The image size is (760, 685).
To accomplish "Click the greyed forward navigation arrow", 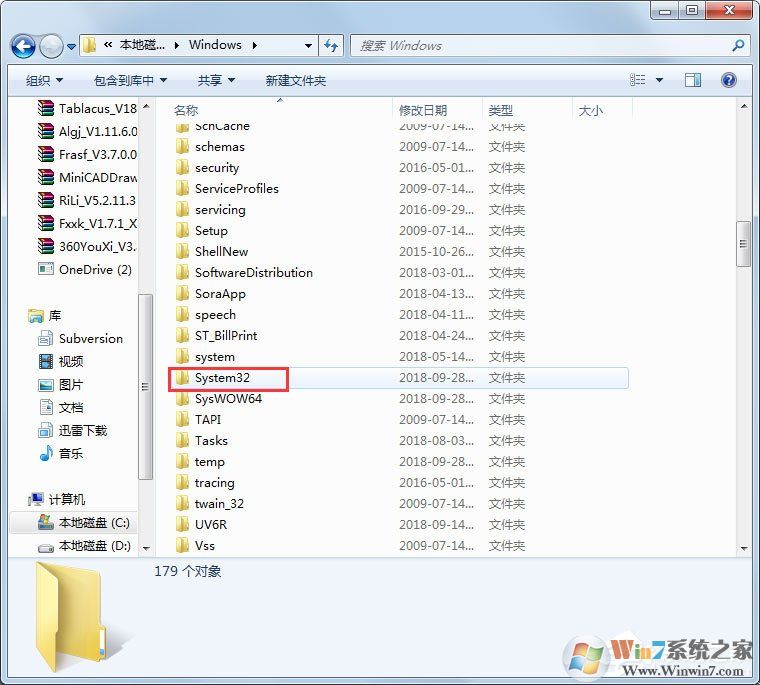I will click(x=51, y=47).
